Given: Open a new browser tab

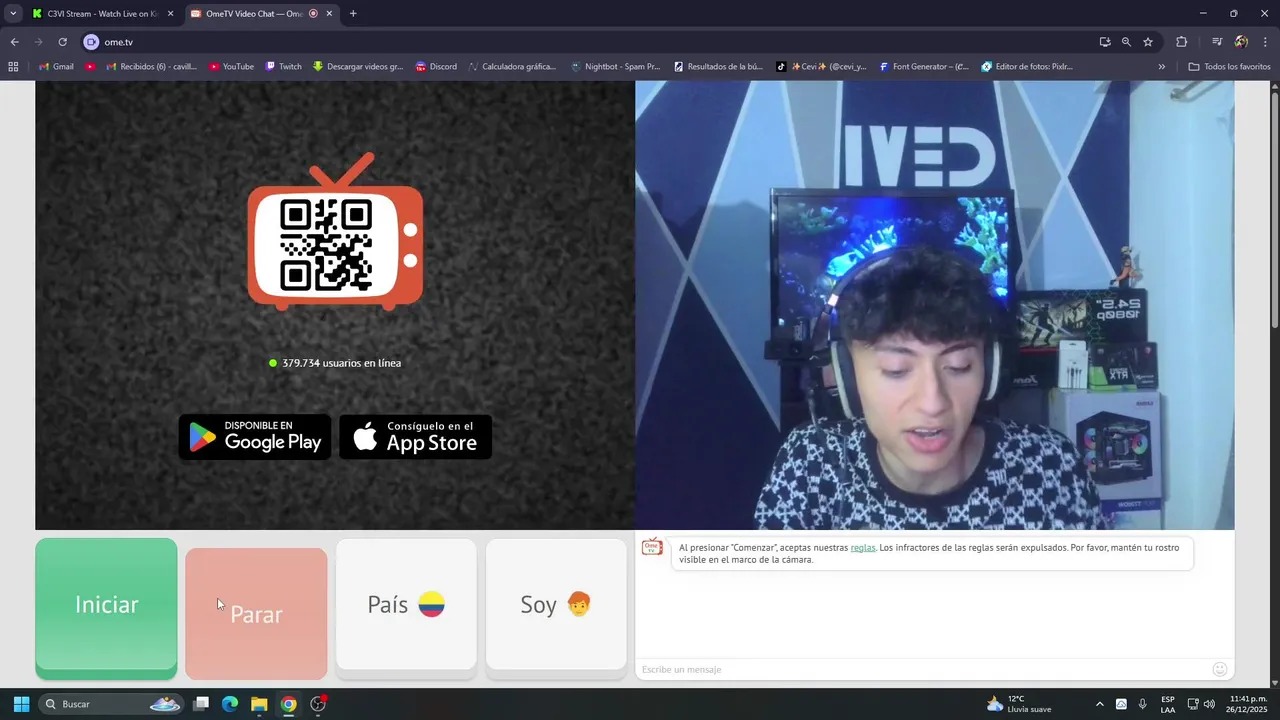Looking at the screenshot, I should (x=353, y=14).
